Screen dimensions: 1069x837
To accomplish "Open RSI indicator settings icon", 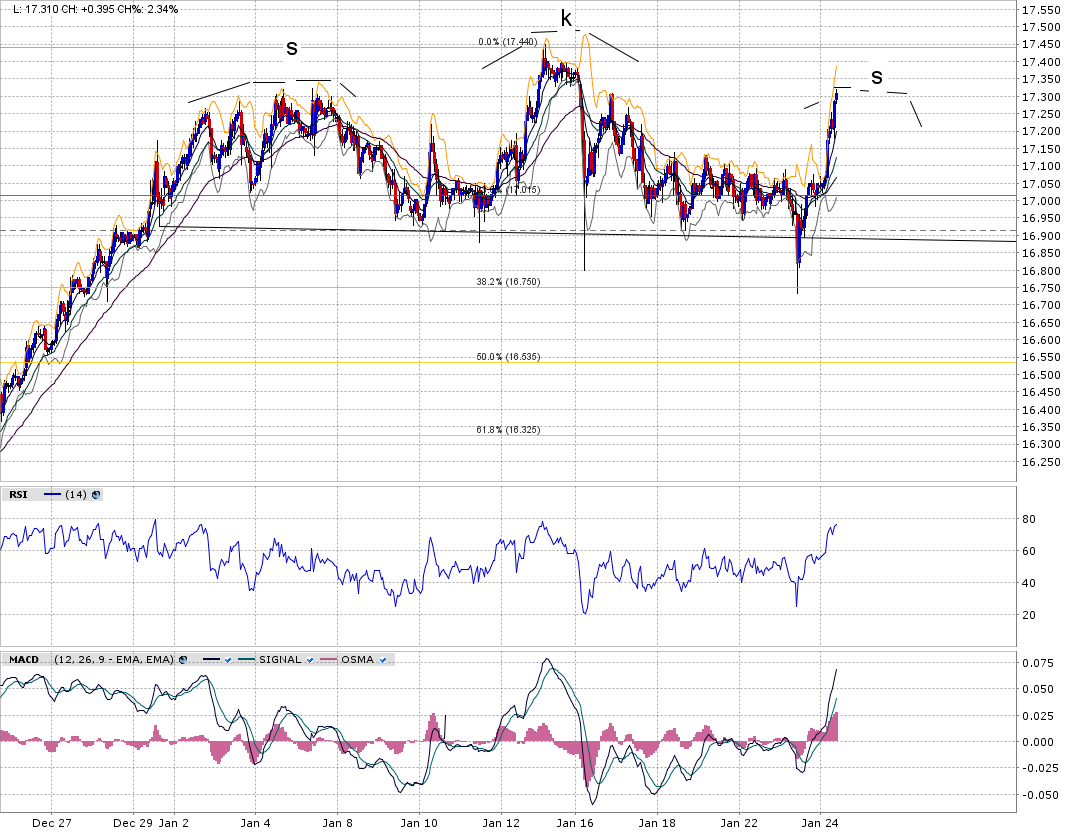I will (97, 494).
